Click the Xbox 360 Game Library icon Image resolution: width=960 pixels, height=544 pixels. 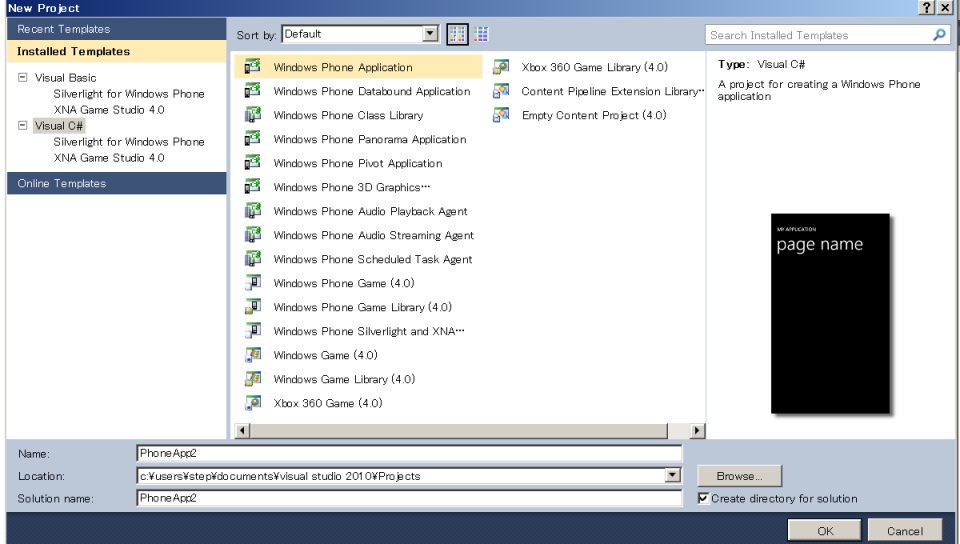click(501, 66)
